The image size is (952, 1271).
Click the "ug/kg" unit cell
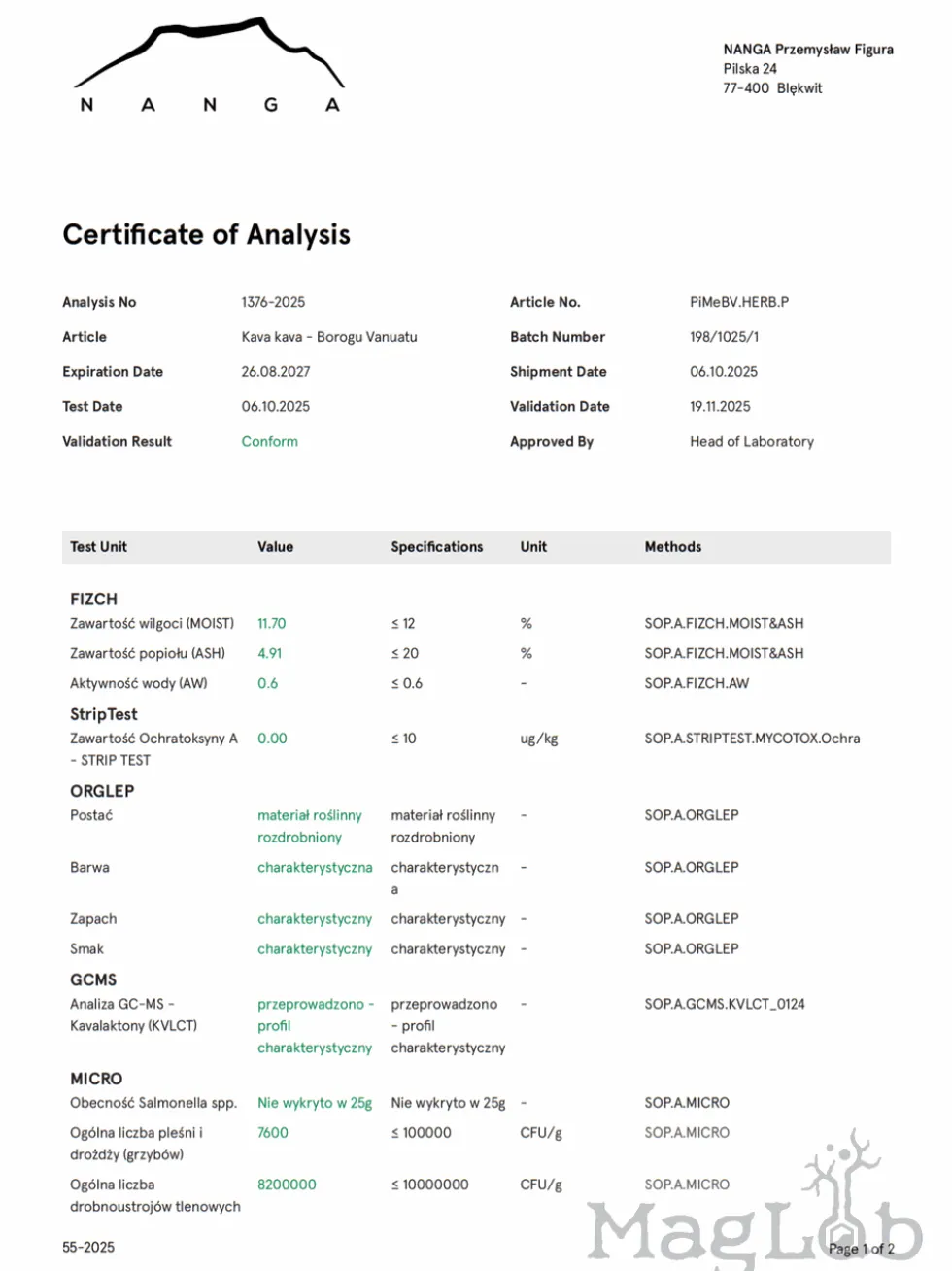pos(539,739)
